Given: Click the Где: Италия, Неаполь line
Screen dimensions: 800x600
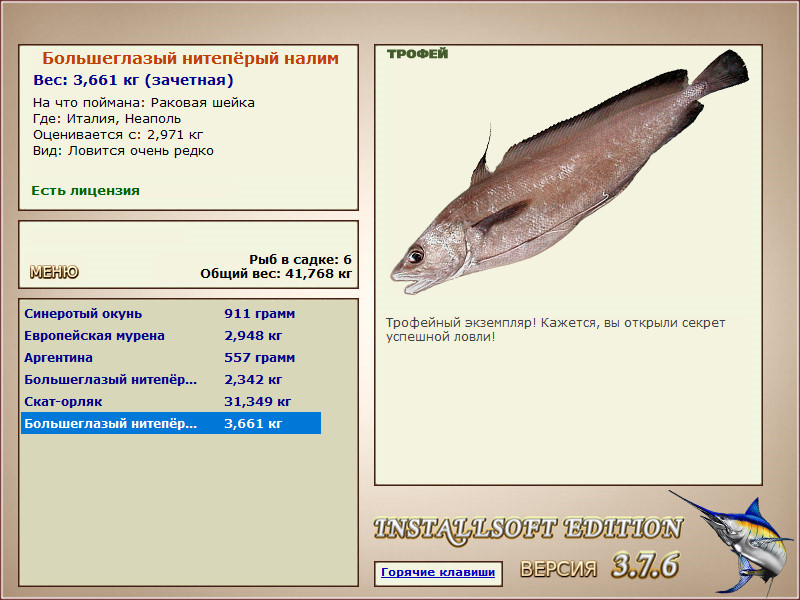Looking at the screenshot, I should point(107,118).
